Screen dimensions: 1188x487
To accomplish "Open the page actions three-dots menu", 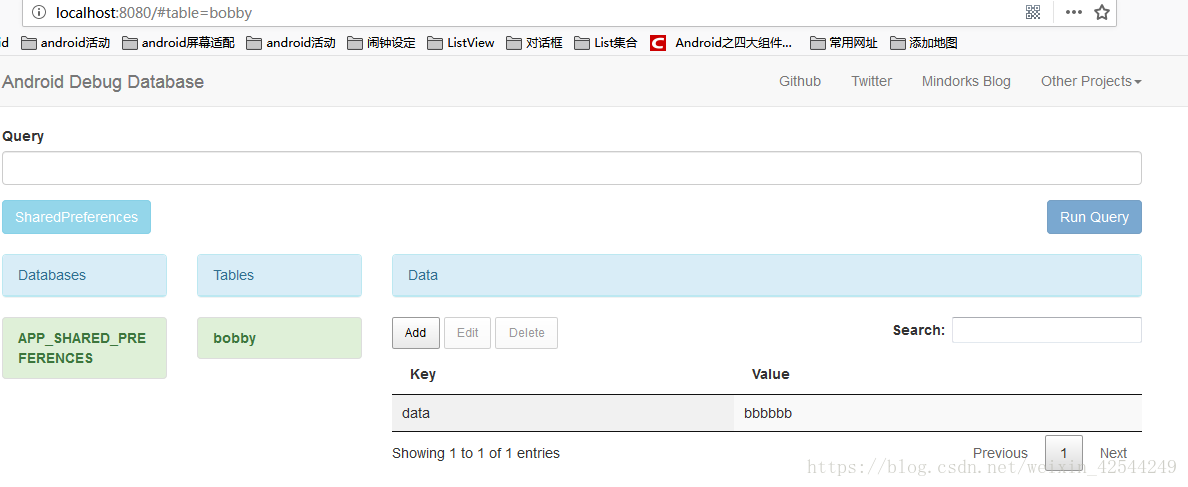I will pos(1074,12).
